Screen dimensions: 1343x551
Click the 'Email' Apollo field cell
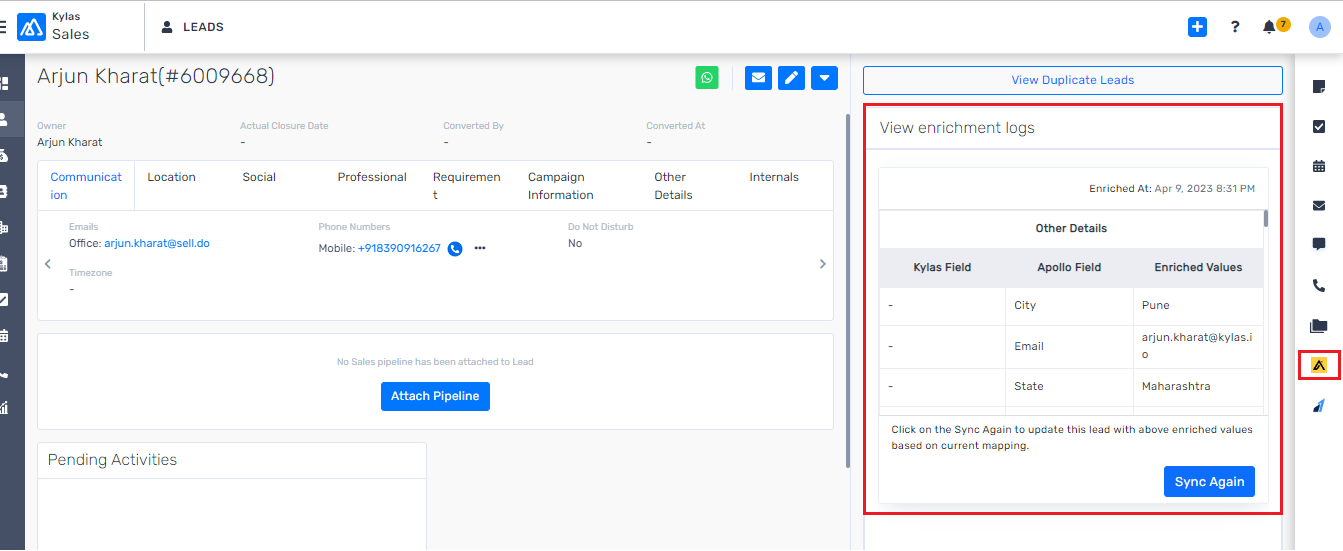tap(1069, 346)
